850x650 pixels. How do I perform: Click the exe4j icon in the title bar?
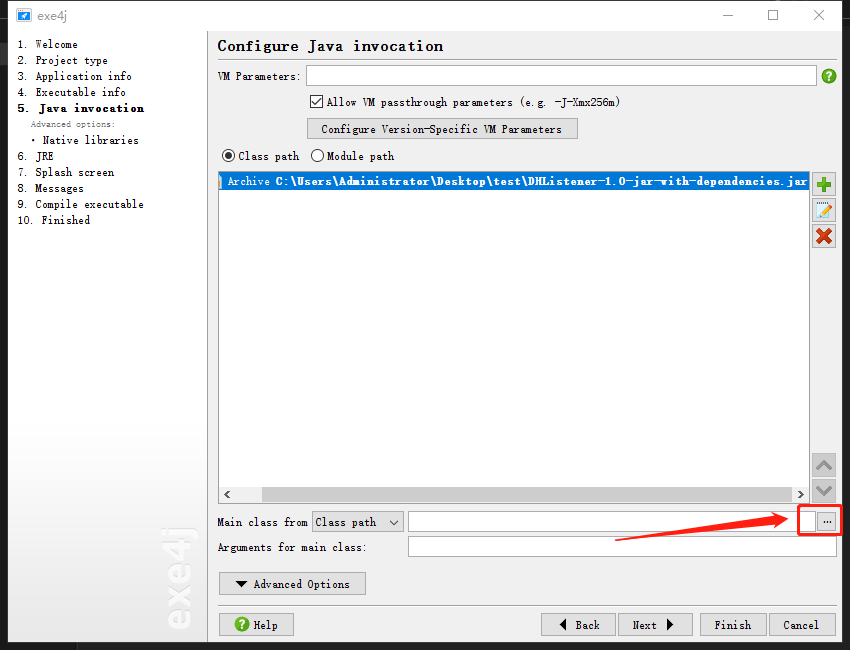[23, 15]
